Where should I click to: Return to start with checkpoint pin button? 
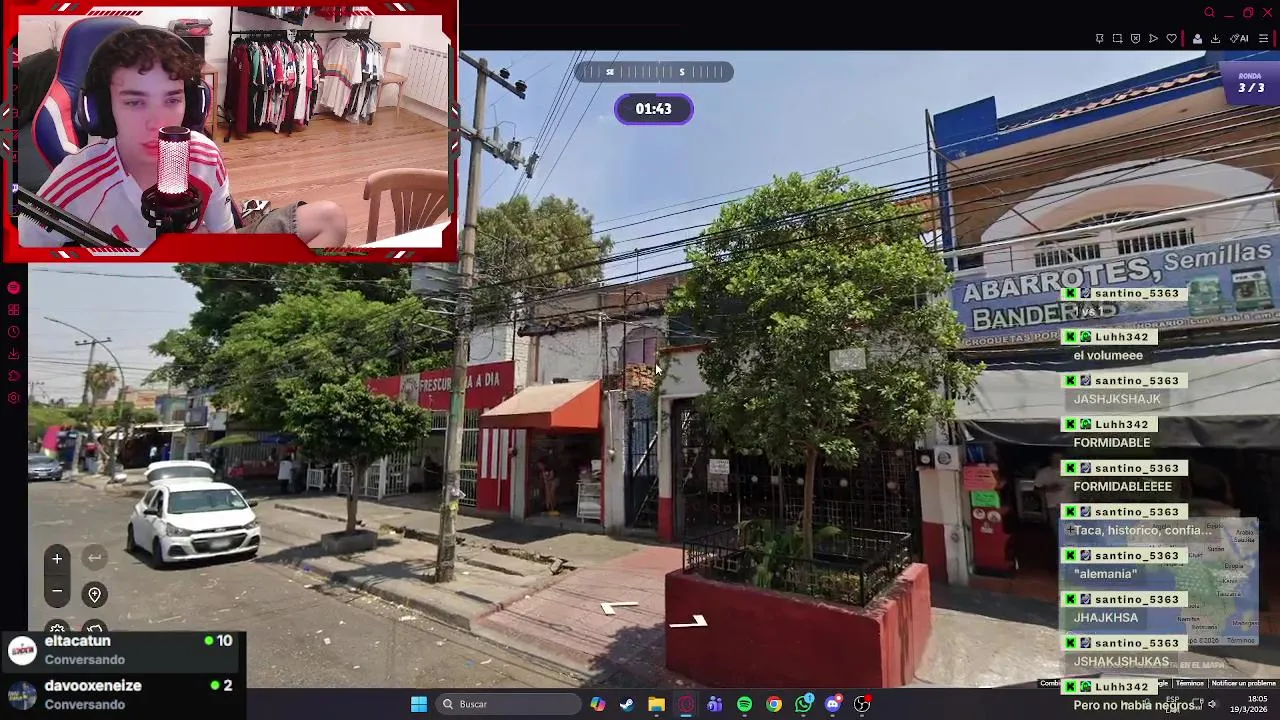pyautogui.click(x=94, y=595)
